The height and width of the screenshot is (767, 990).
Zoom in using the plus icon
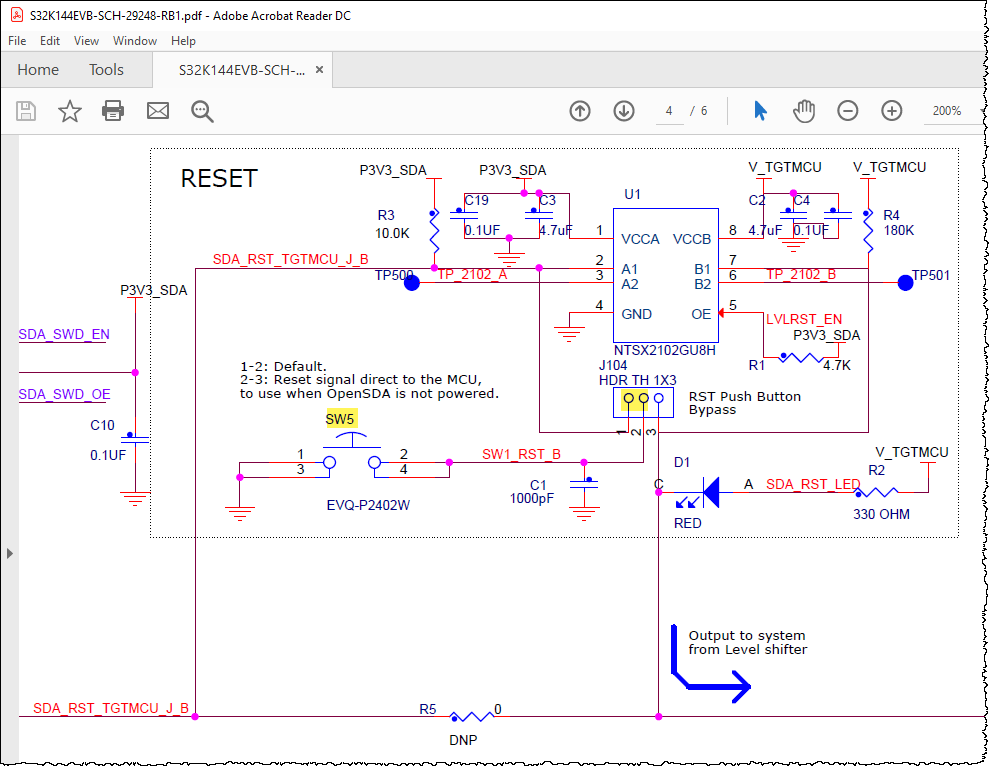click(x=891, y=111)
